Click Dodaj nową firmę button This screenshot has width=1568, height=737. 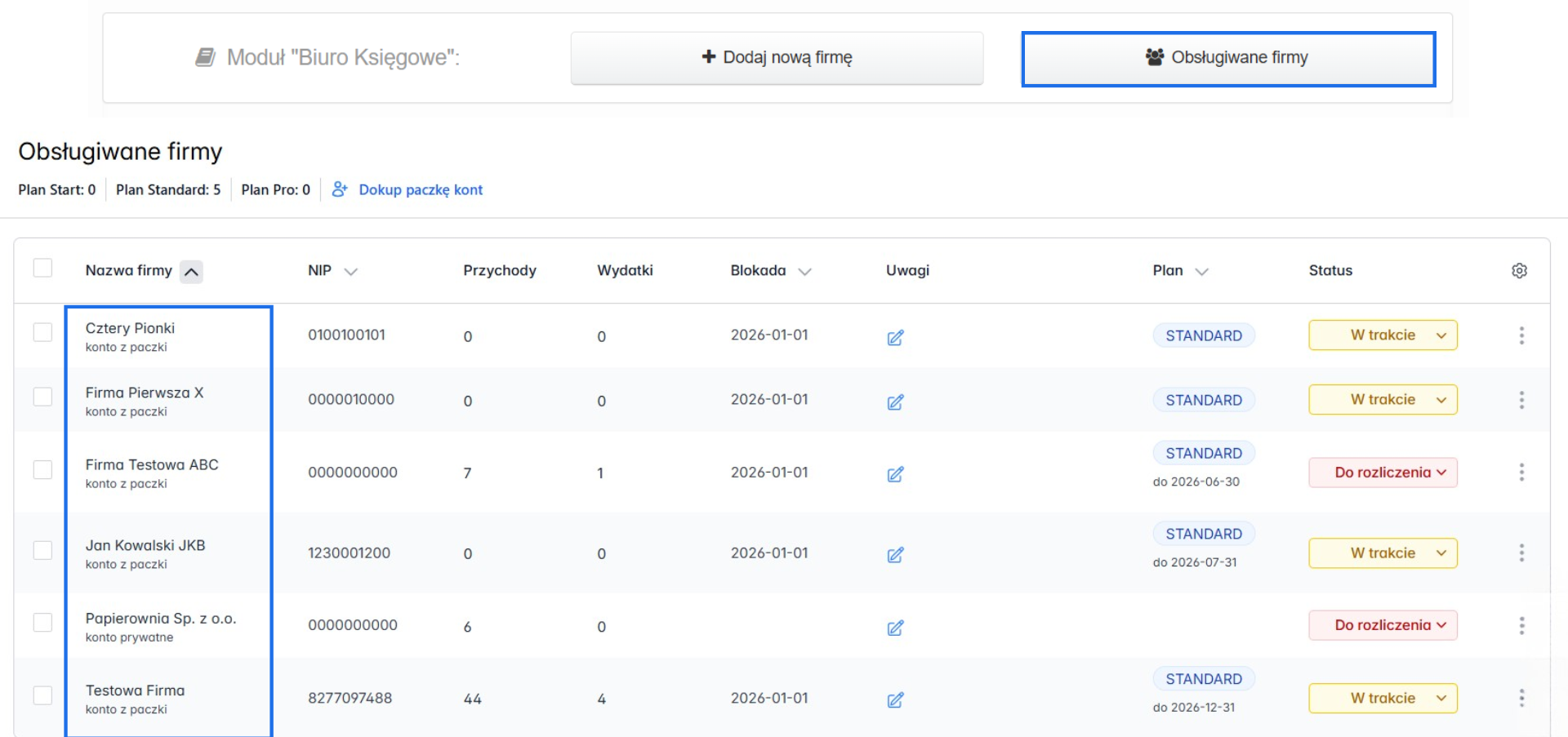(x=777, y=58)
